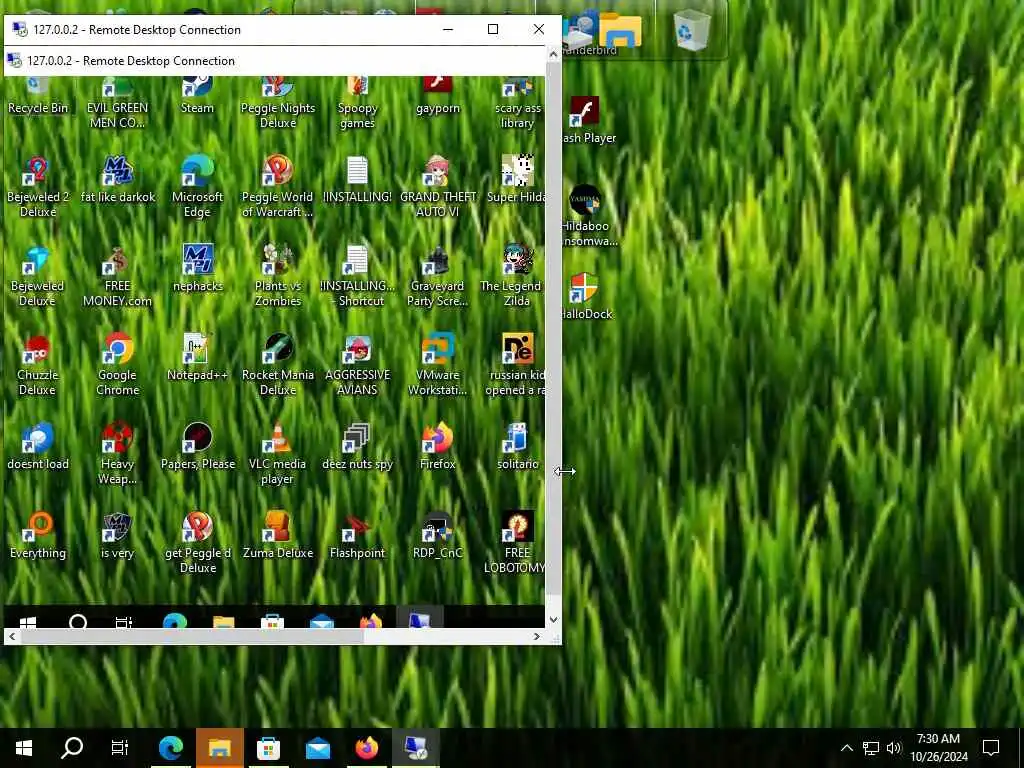This screenshot has width=1024, height=768.
Task: Click the FREE LOBOTOMY icon
Action: [x=515, y=543]
